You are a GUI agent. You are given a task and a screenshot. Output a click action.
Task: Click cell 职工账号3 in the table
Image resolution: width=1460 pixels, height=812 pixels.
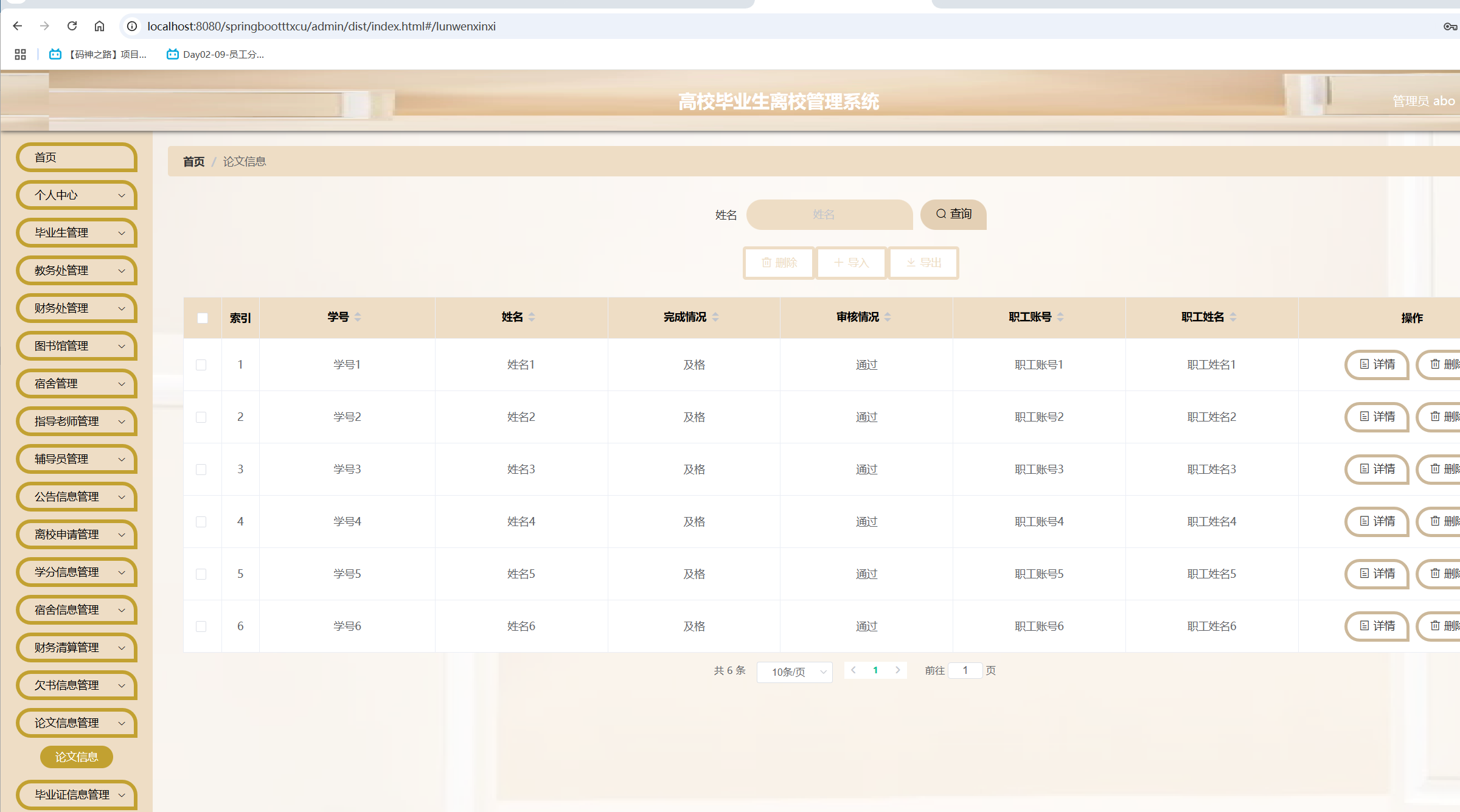coord(1039,470)
